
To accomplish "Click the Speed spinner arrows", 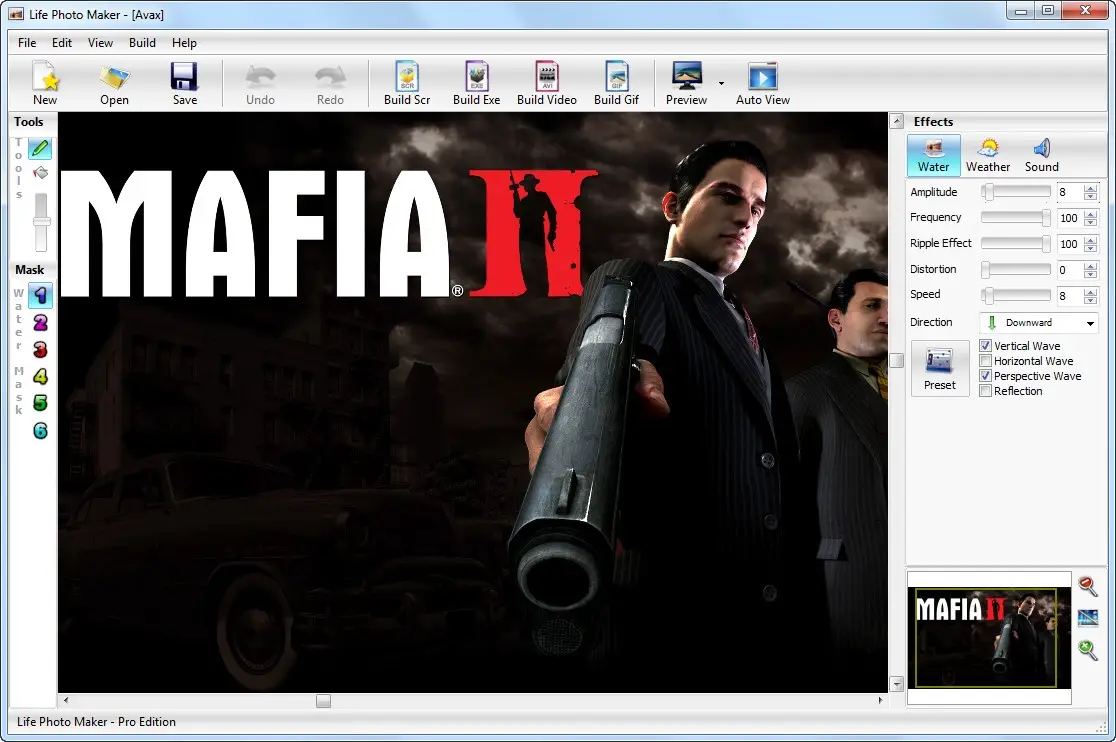I will pos(1090,295).
